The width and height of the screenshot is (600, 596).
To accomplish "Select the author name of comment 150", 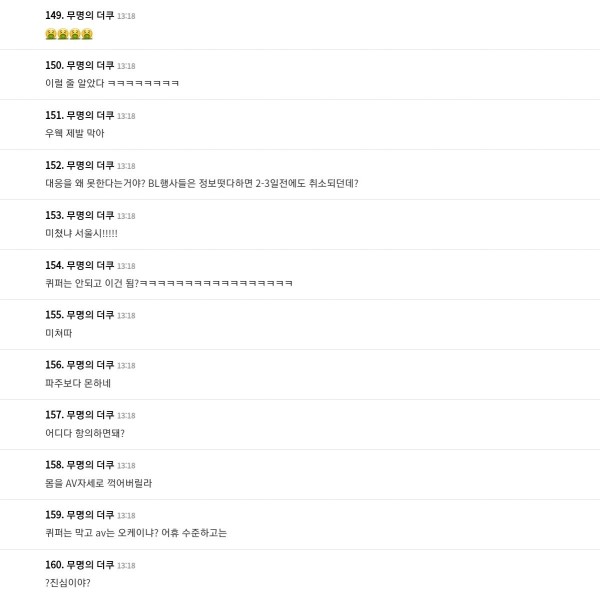I will (90, 65).
